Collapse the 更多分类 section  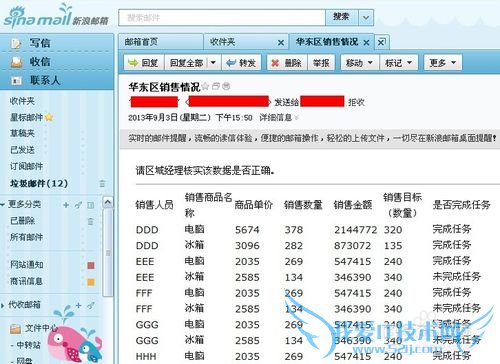(2, 205)
